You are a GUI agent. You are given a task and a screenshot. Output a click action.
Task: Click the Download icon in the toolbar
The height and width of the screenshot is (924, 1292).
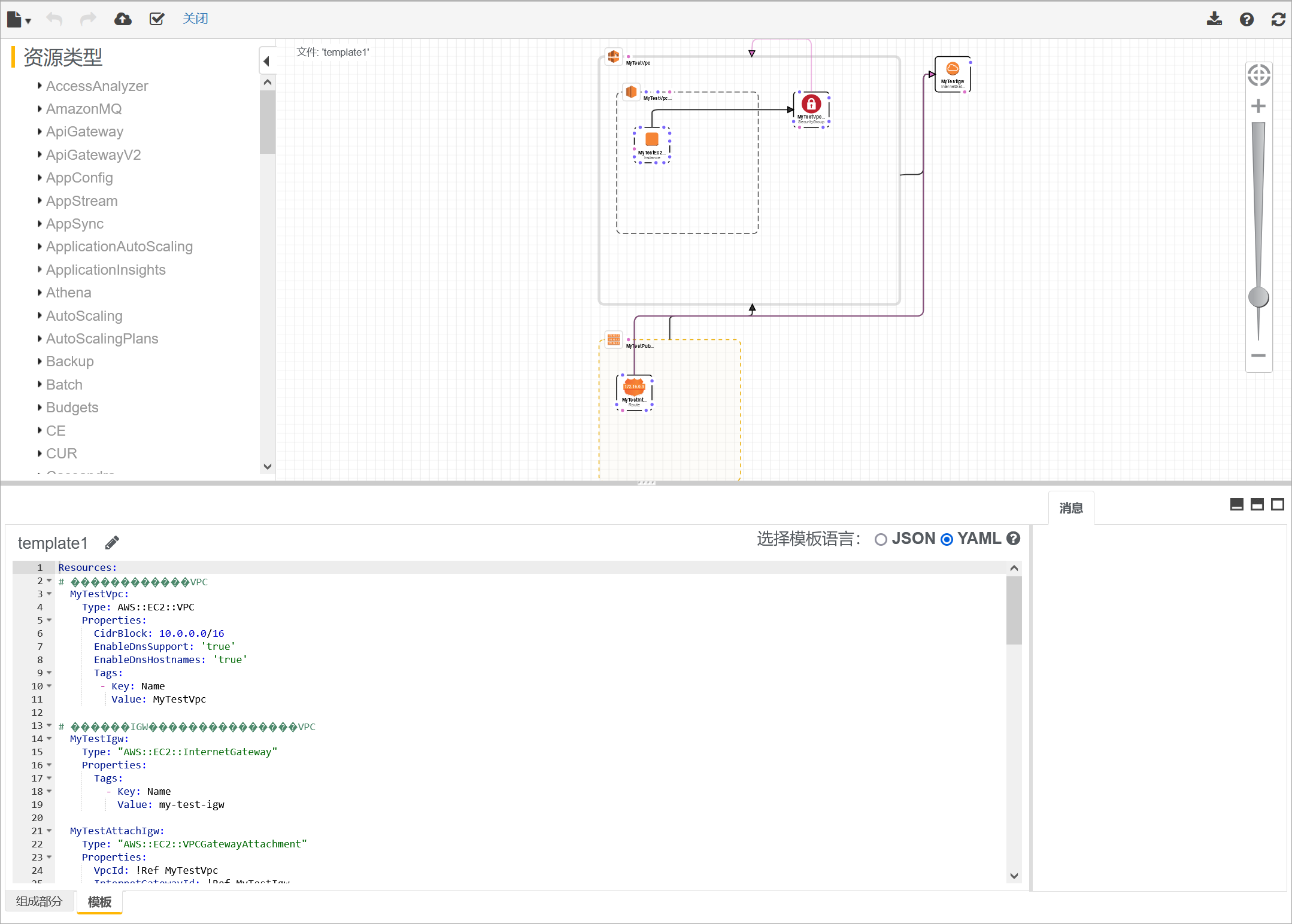pos(1214,19)
